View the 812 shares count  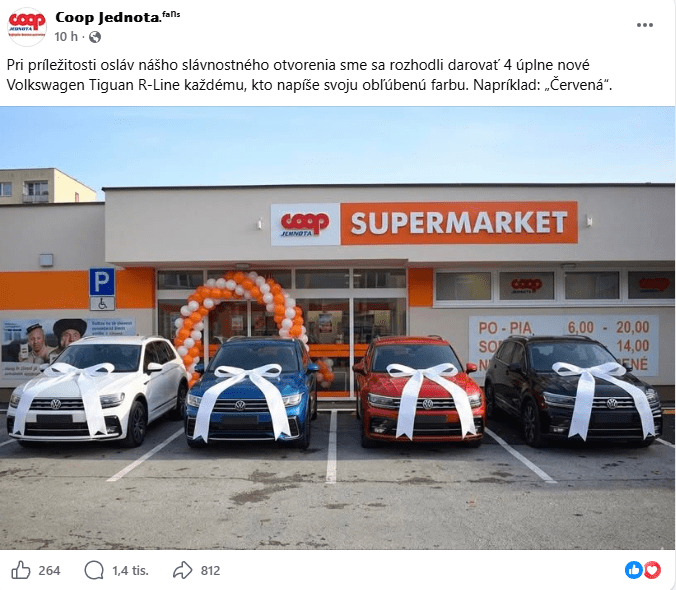pyautogui.click(x=210, y=571)
